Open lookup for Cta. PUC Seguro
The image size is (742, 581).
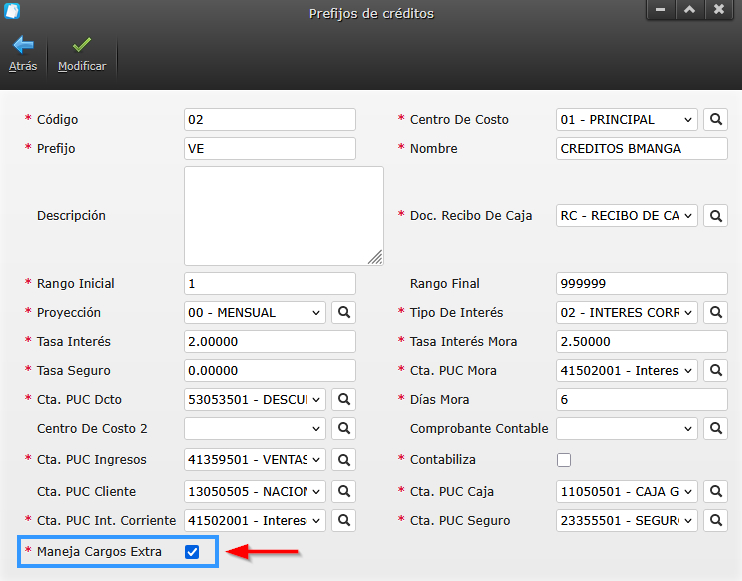tap(715, 520)
